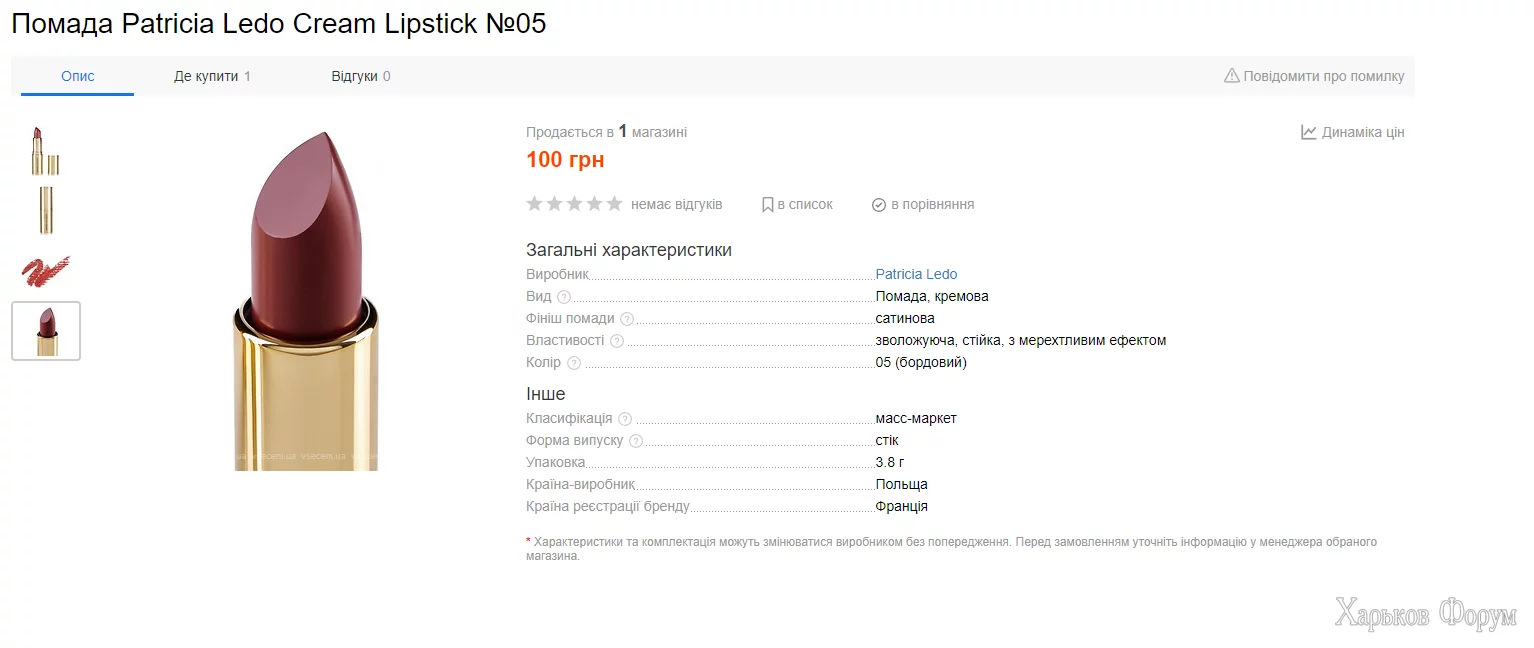Viewport: 1534px width, 648px height.
Task: Open Patricia Ledo manufacturer link
Action: (916, 274)
